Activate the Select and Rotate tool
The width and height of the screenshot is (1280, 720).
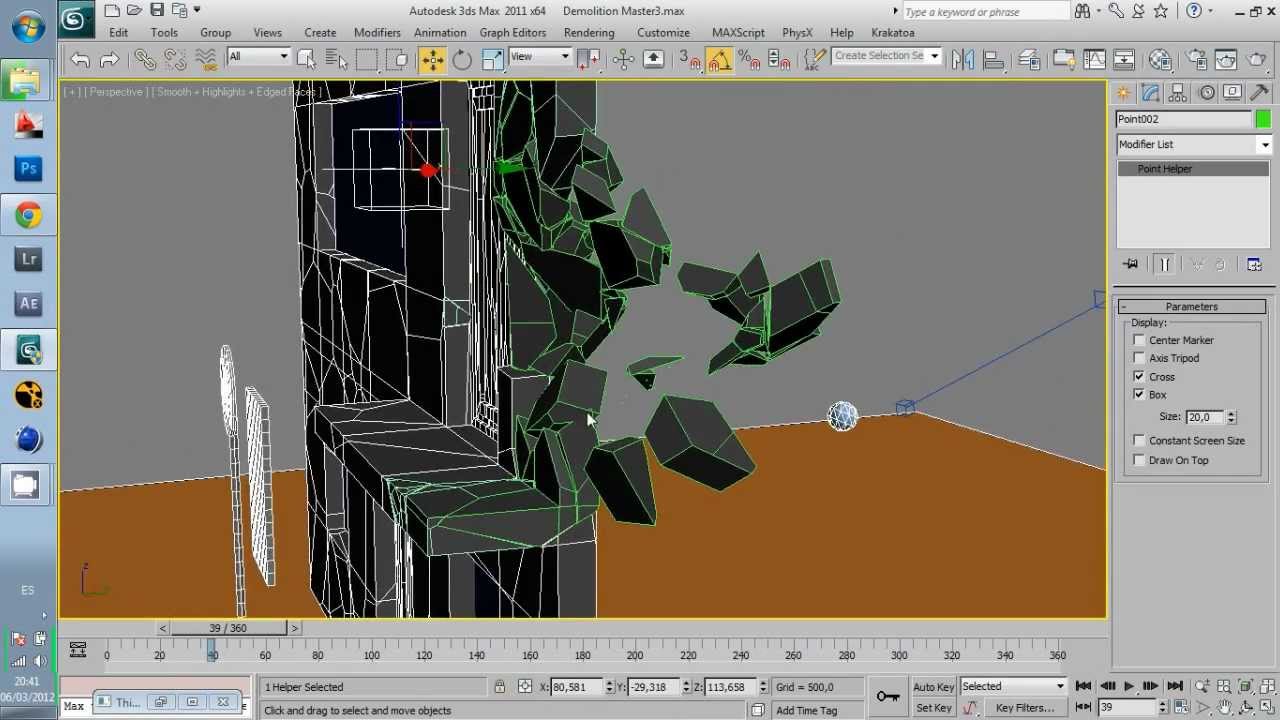click(462, 60)
